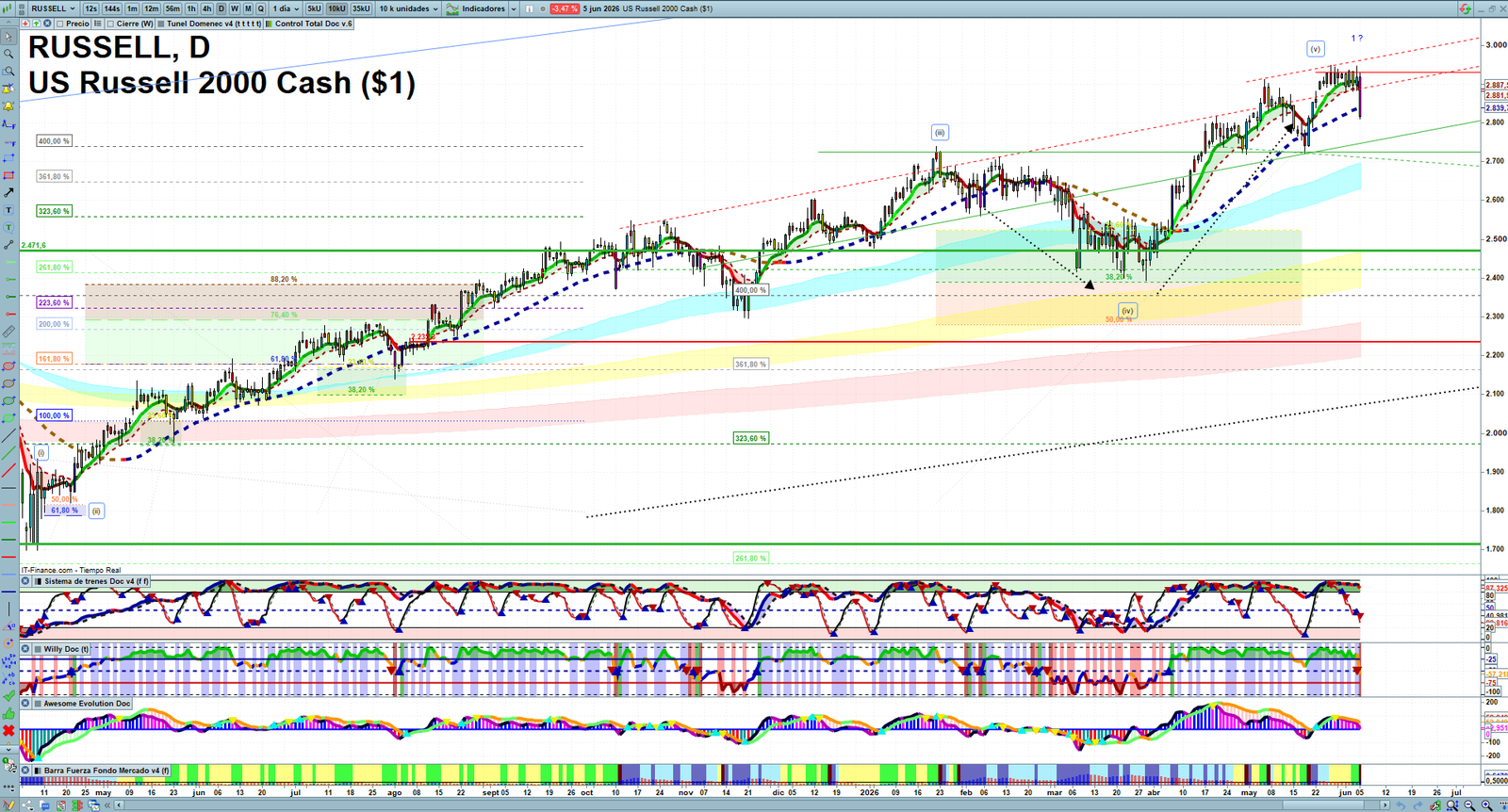Screen dimensions: 1508x812
Task: Click the 56m timeframe button
Action: 172,8
